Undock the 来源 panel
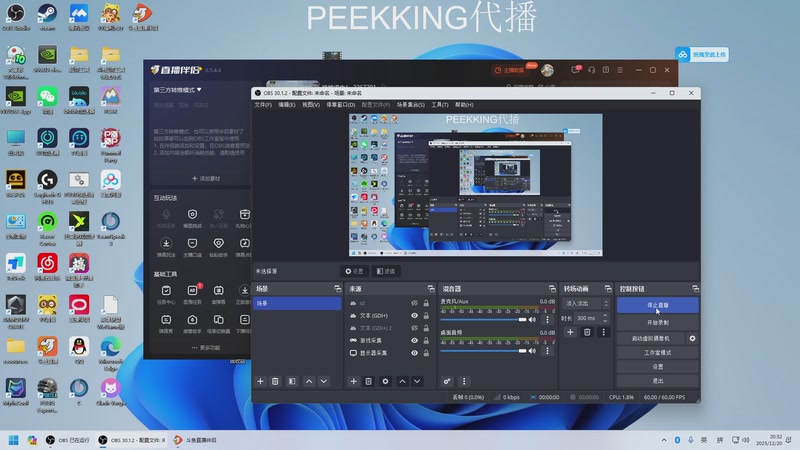 click(x=431, y=289)
